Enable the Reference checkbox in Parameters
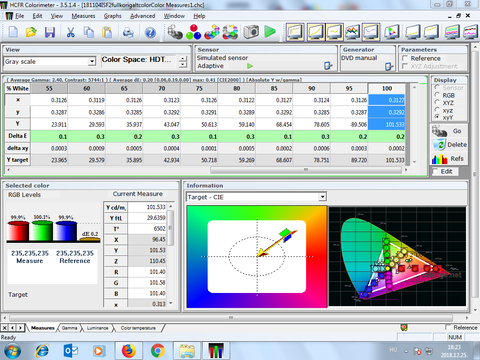 click(405, 58)
